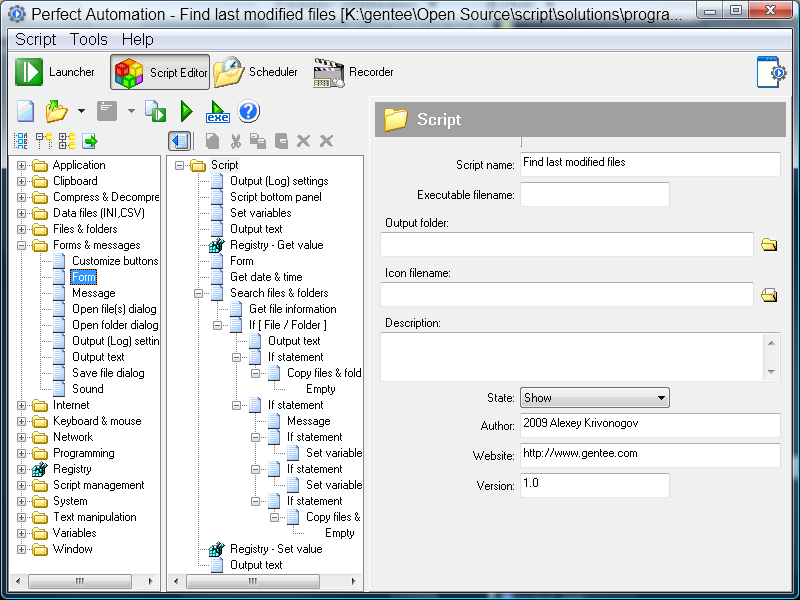Click the Launcher button
The width and height of the screenshot is (800, 600).
click(x=56, y=72)
